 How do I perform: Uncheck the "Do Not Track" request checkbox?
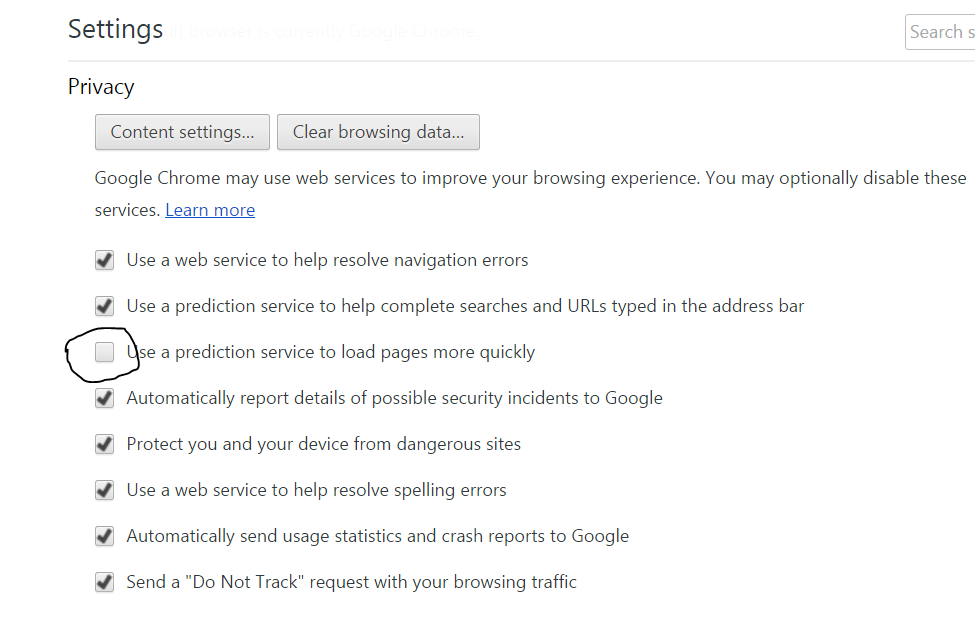pos(104,582)
